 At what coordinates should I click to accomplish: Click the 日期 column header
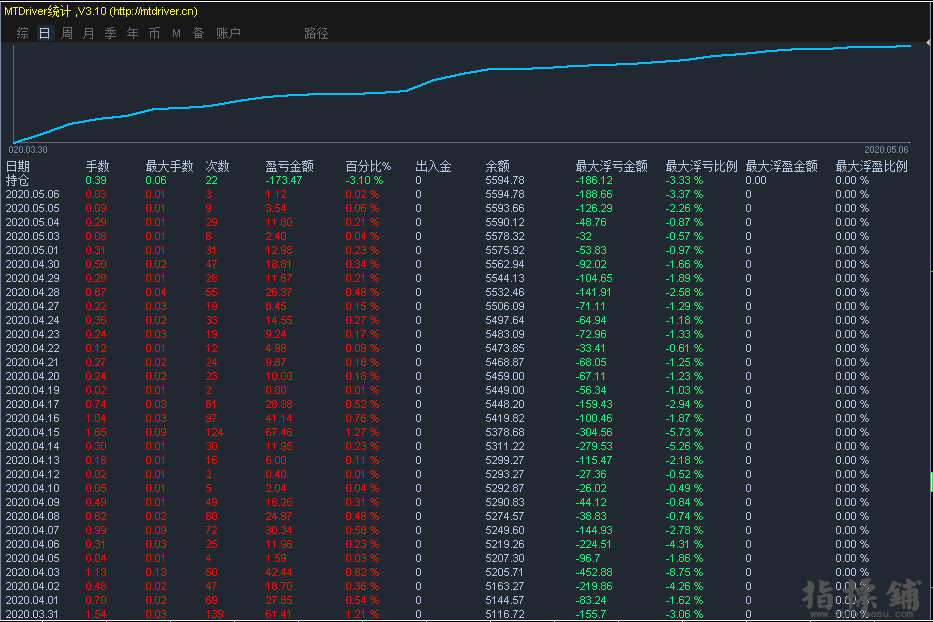(x=18, y=167)
